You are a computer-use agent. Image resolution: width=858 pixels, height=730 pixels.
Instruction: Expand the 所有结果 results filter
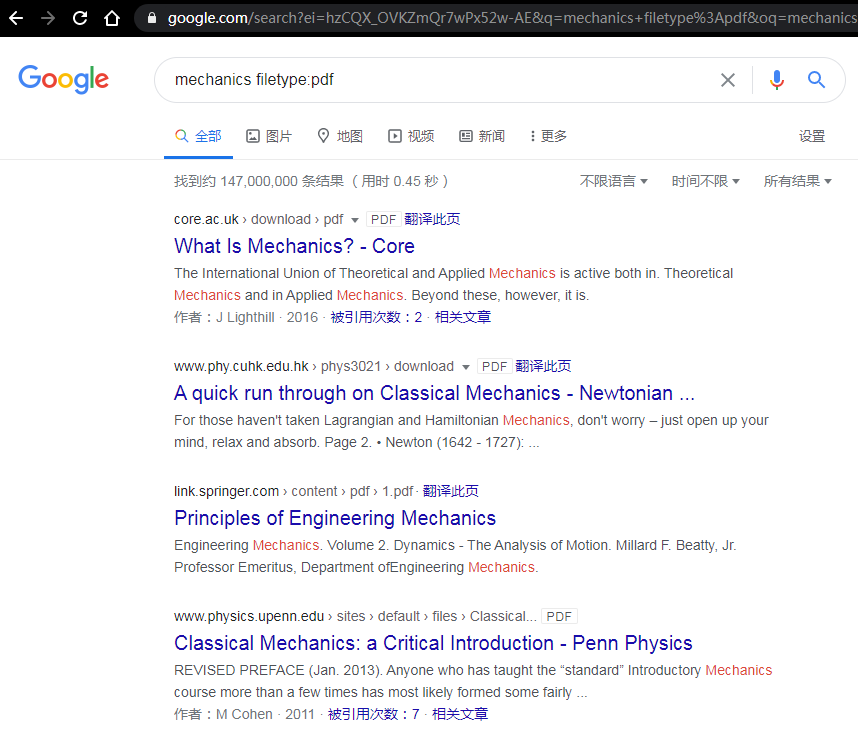tap(797, 181)
